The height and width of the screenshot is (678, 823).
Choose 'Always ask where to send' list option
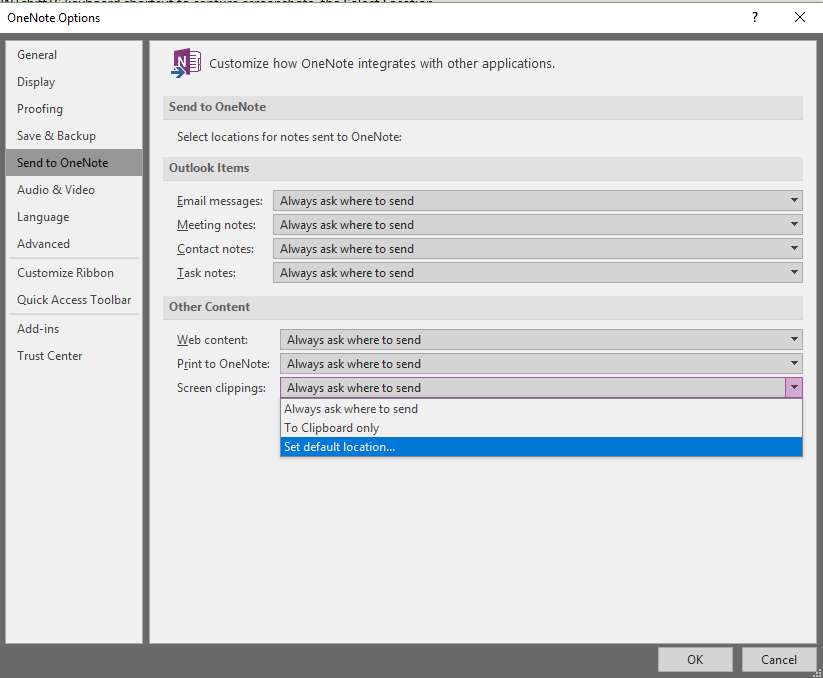tap(541, 409)
